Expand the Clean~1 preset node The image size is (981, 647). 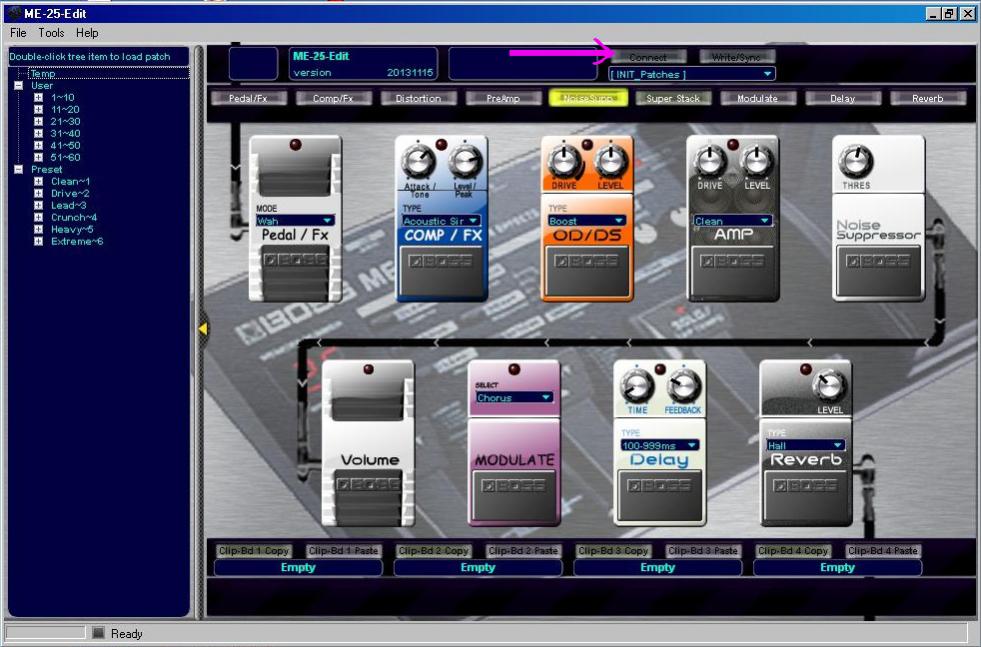point(38,181)
